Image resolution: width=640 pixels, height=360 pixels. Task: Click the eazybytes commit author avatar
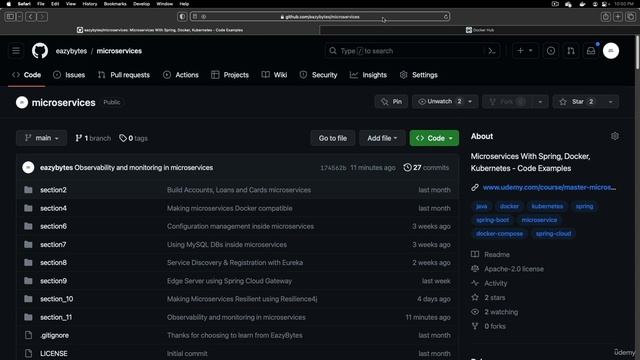(x=28, y=167)
